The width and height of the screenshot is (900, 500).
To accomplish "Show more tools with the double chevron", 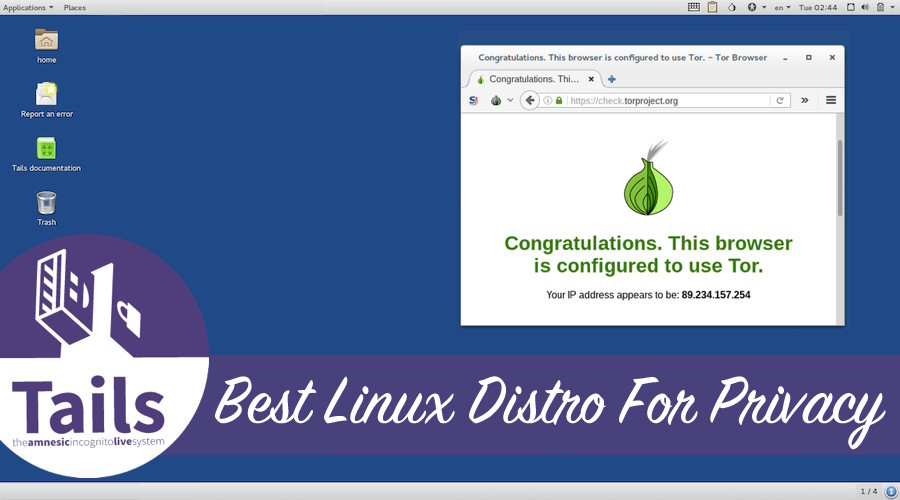I will point(805,100).
